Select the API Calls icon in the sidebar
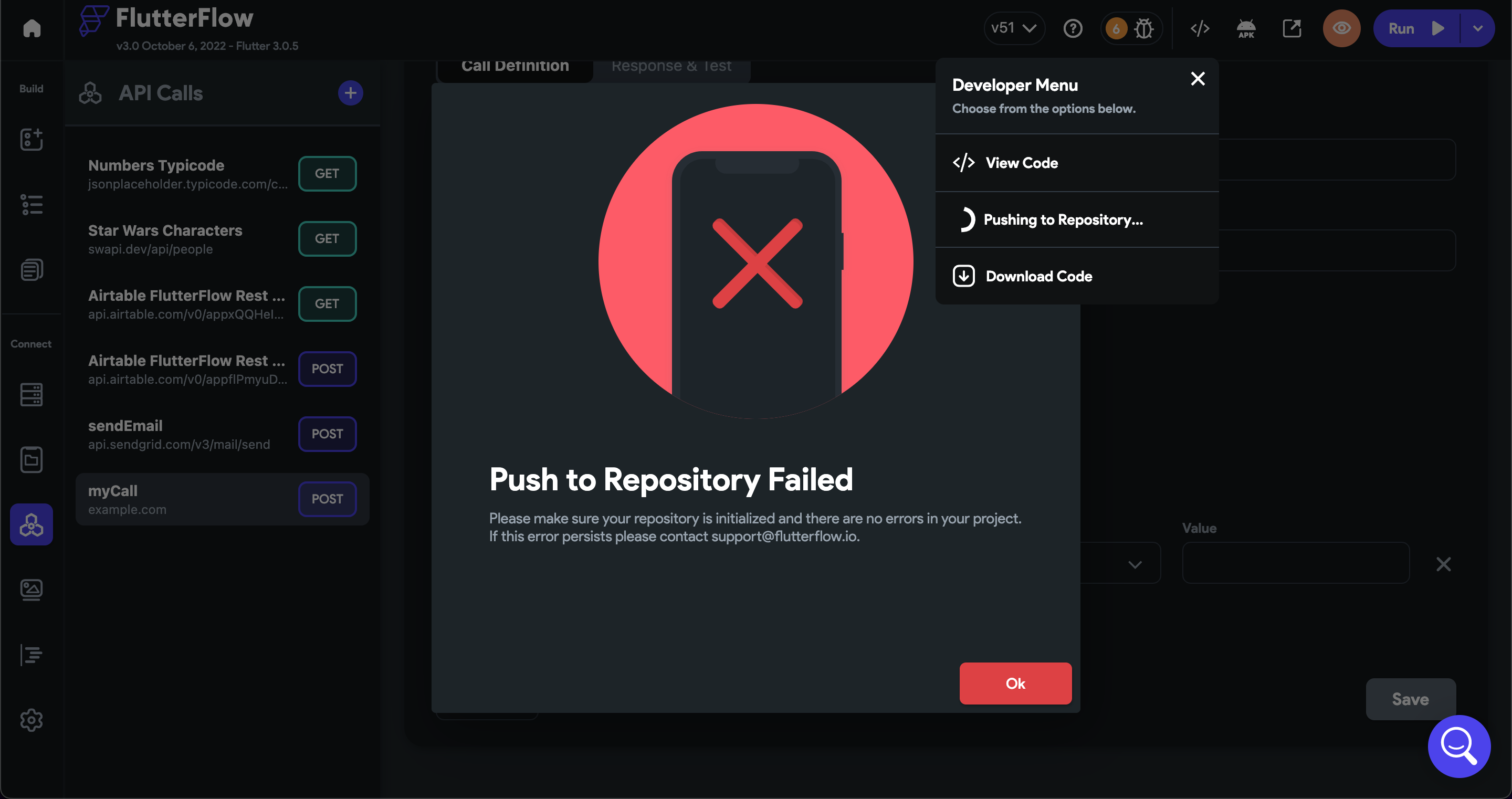 [31, 524]
